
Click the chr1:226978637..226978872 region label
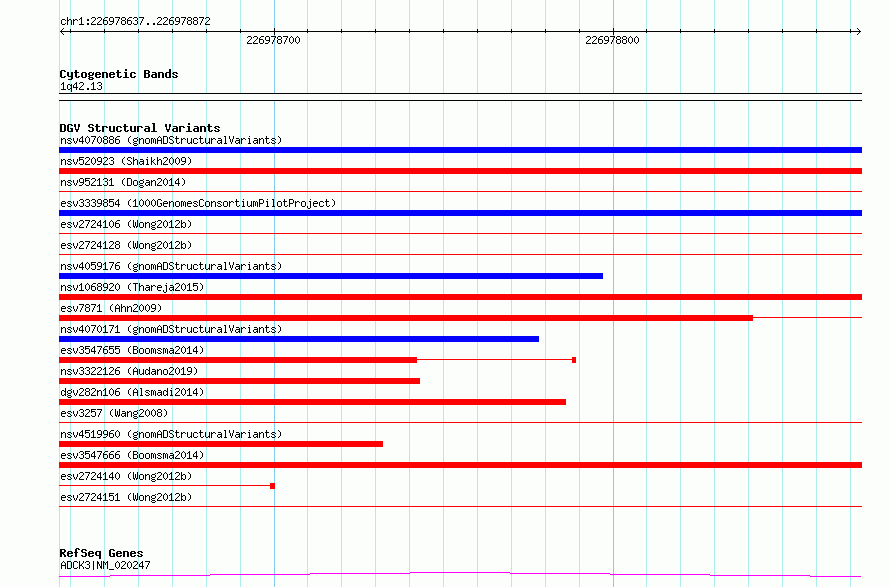point(135,21)
